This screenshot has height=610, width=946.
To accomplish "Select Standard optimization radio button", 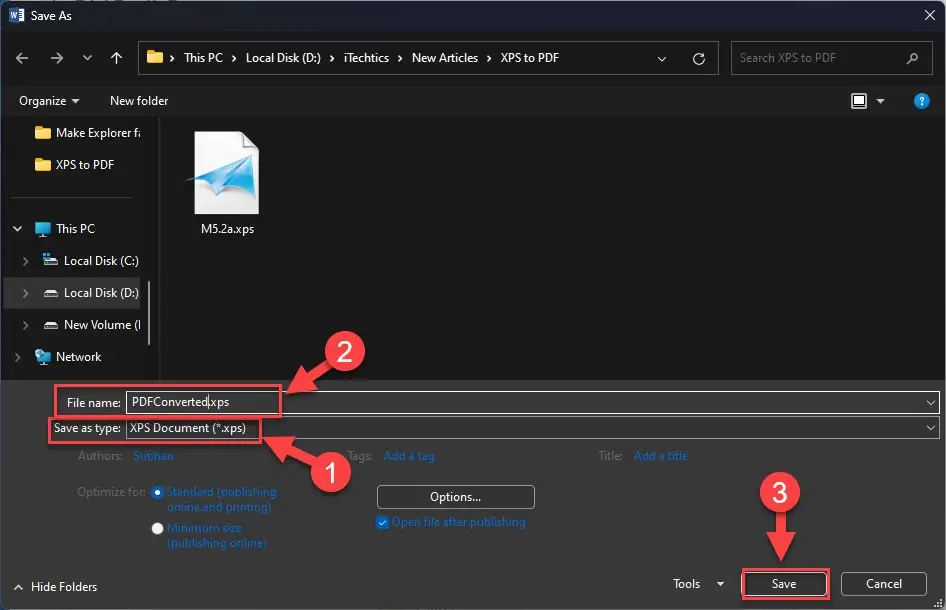I will click(x=157, y=492).
